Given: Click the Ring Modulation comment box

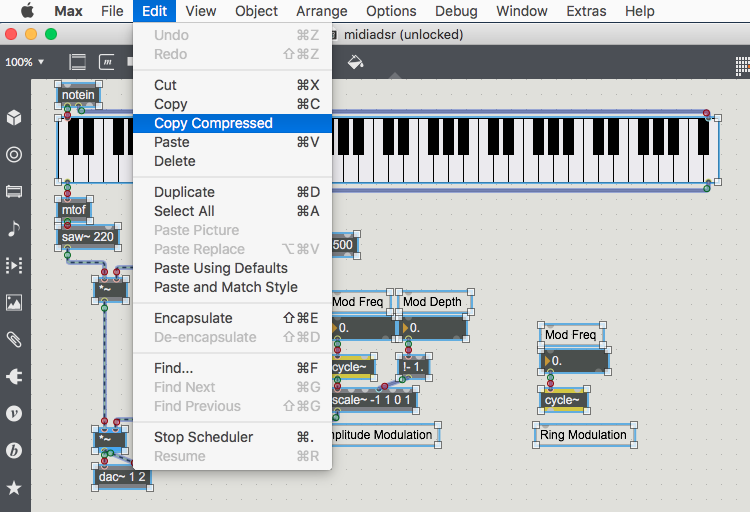Looking at the screenshot, I should [584, 435].
